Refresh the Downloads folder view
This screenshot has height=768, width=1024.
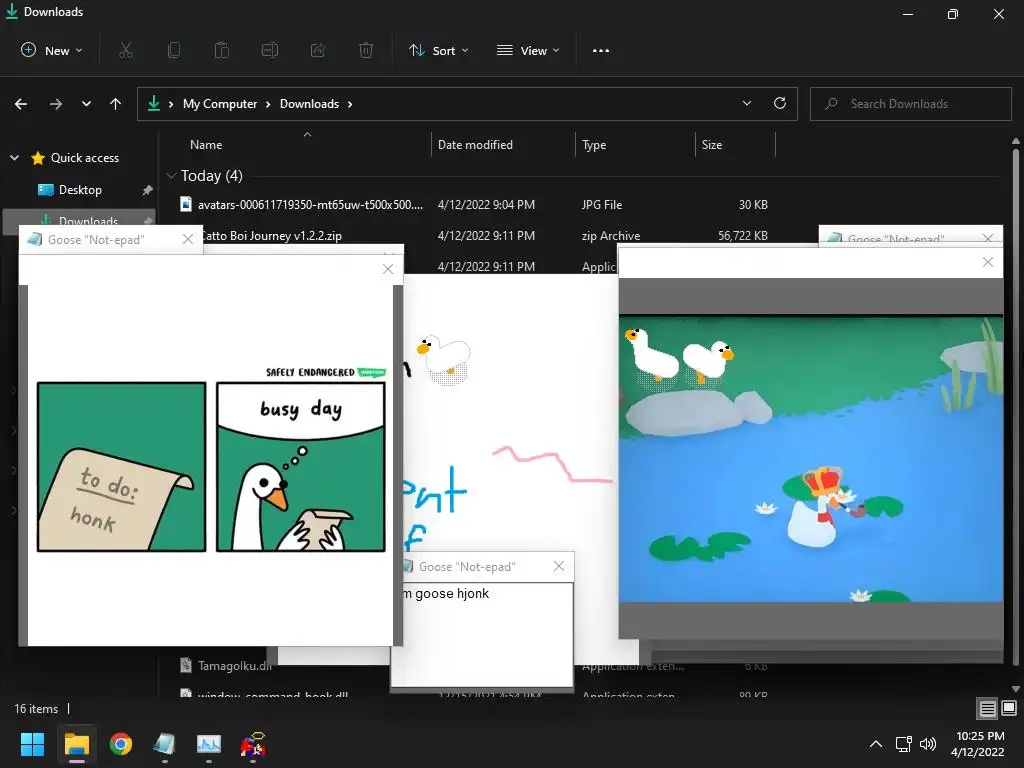(x=780, y=103)
